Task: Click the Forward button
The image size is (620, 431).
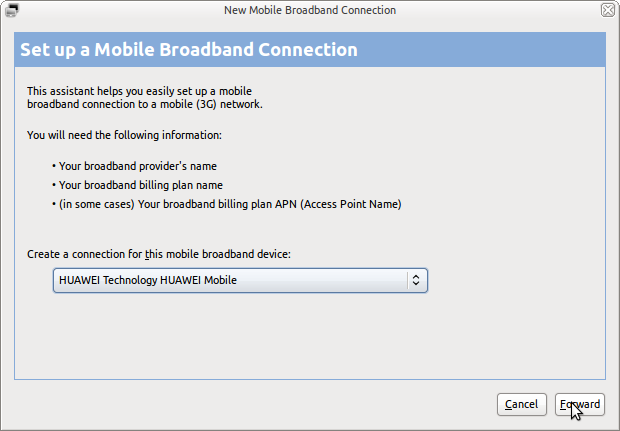Action: coord(580,405)
